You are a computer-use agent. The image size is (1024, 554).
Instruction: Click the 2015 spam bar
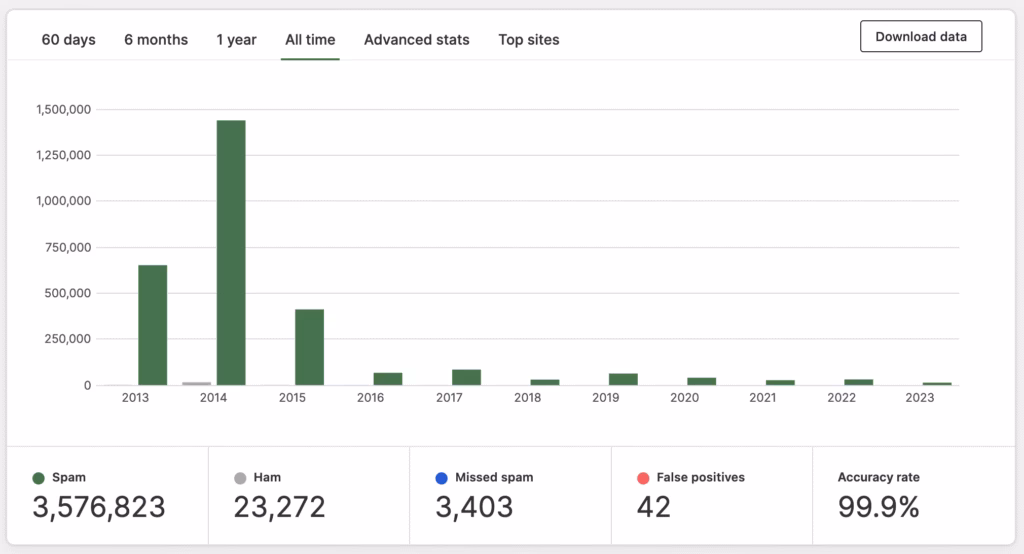(x=309, y=347)
